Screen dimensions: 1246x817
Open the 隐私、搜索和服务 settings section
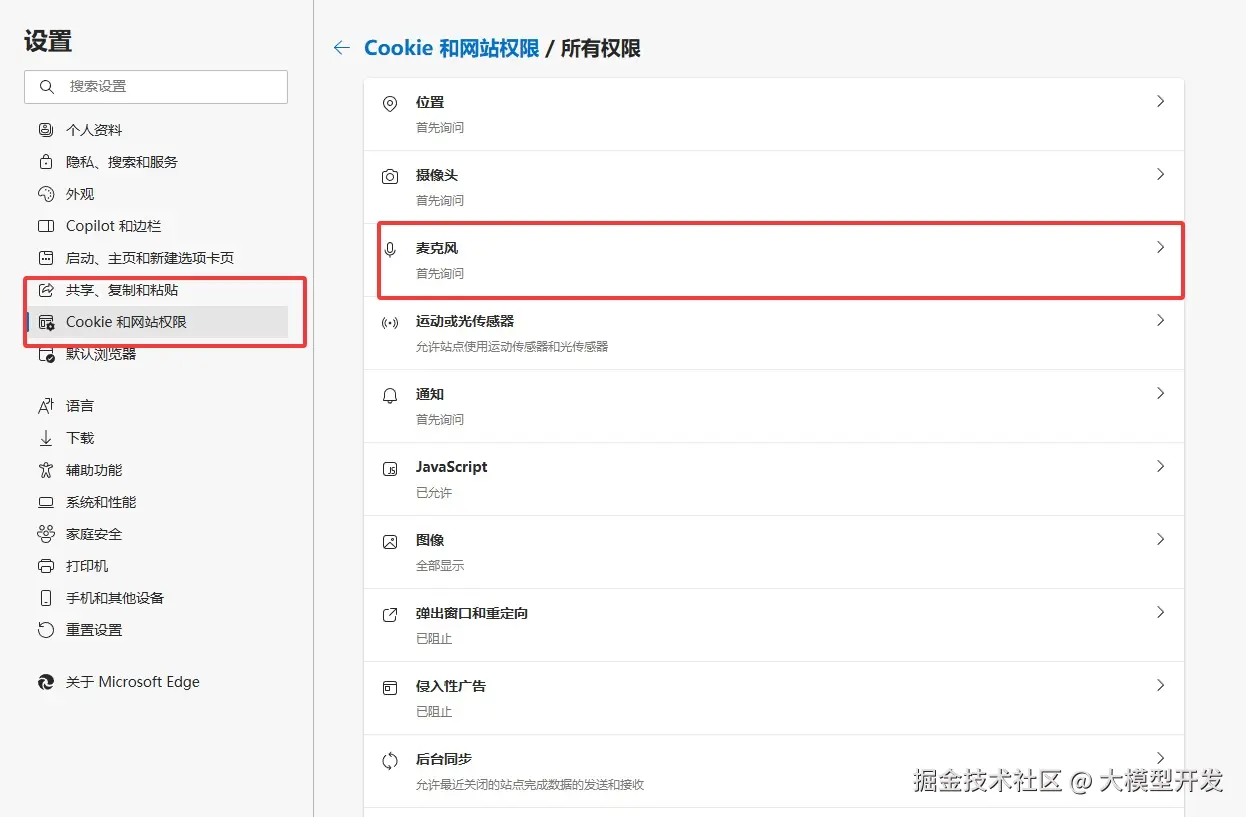tap(121, 162)
